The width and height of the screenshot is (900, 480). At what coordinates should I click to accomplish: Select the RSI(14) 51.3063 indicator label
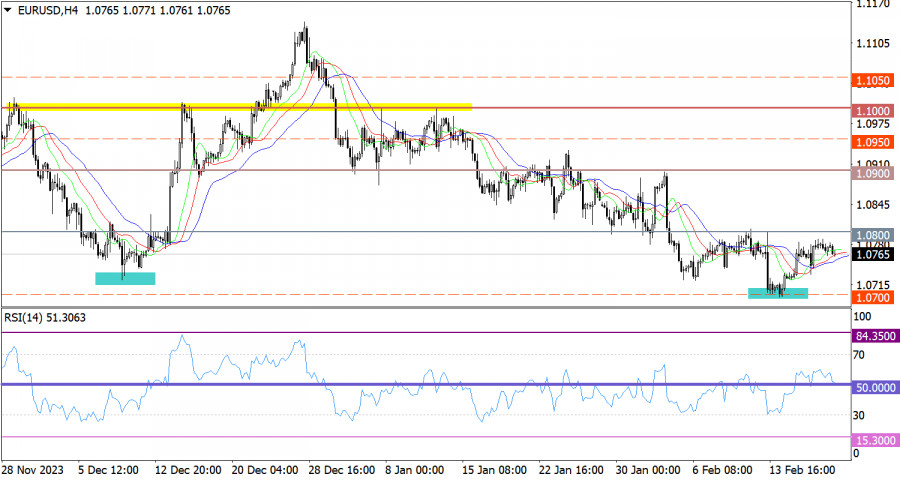click(45, 318)
